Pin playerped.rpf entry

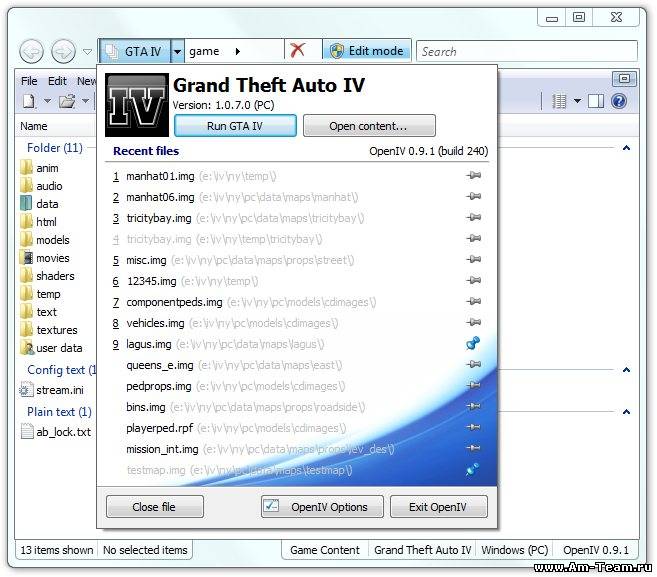473,427
